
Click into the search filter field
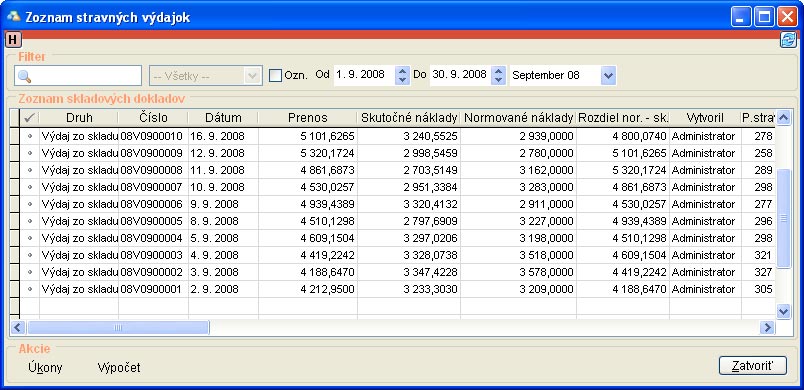(78, 75)
